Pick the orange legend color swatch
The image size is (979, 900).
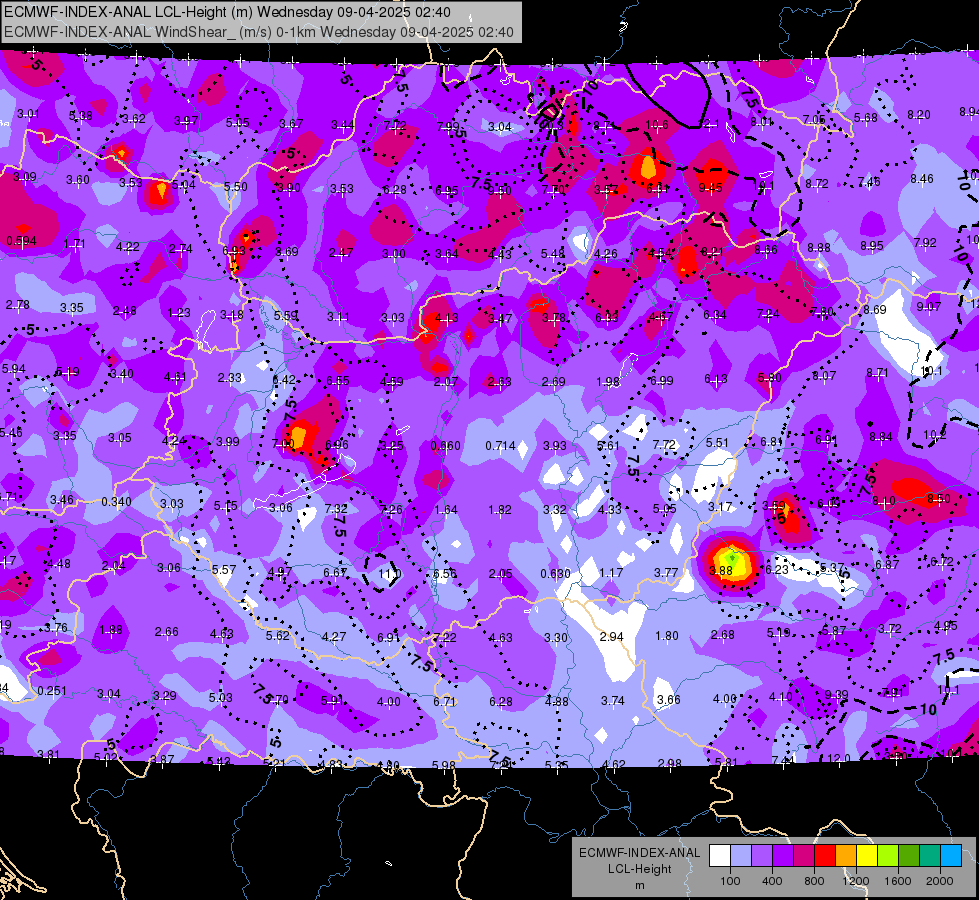[x=846, y=856]
